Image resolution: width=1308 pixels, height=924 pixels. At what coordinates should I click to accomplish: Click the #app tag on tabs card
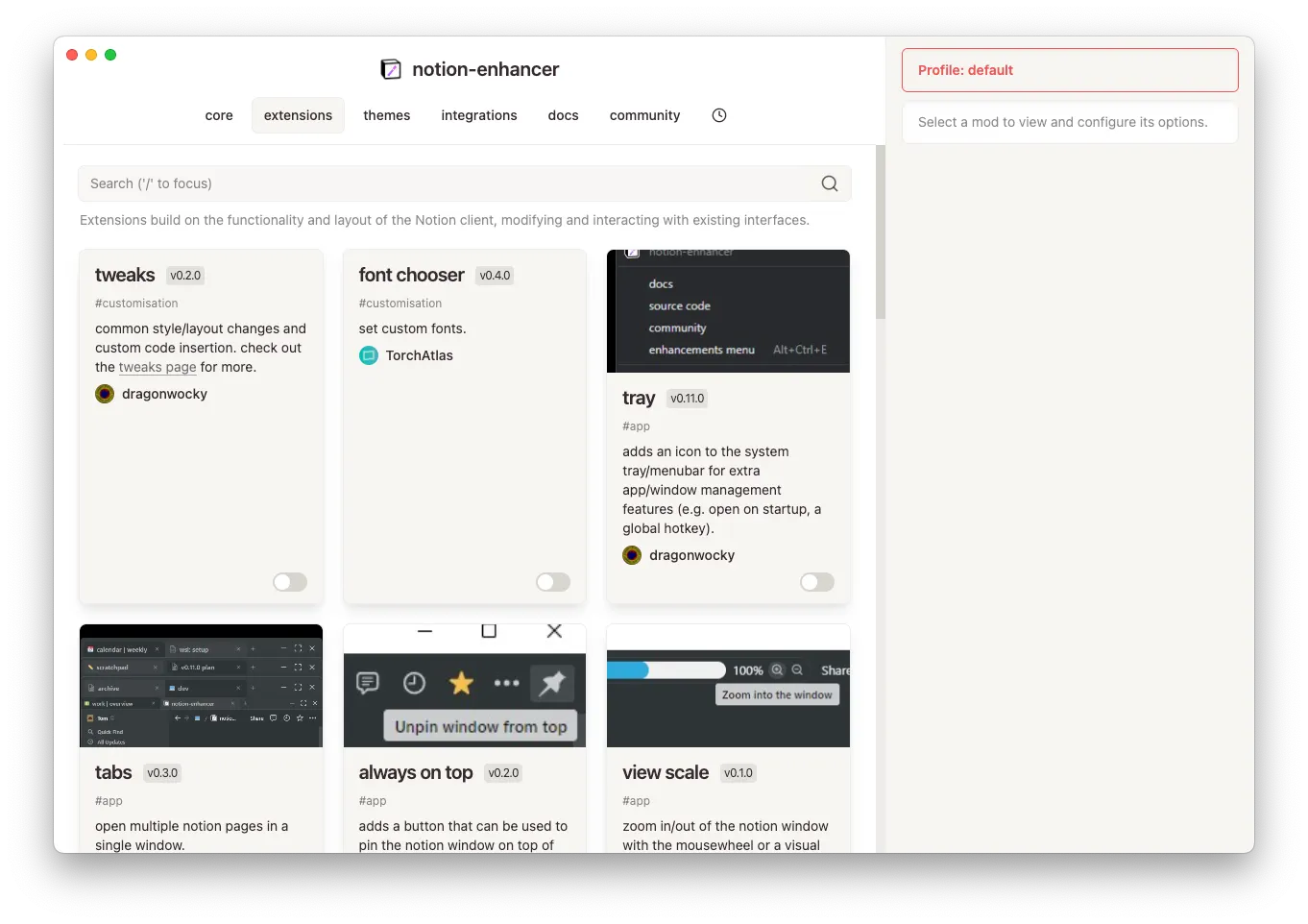click(x=109, y=801)
